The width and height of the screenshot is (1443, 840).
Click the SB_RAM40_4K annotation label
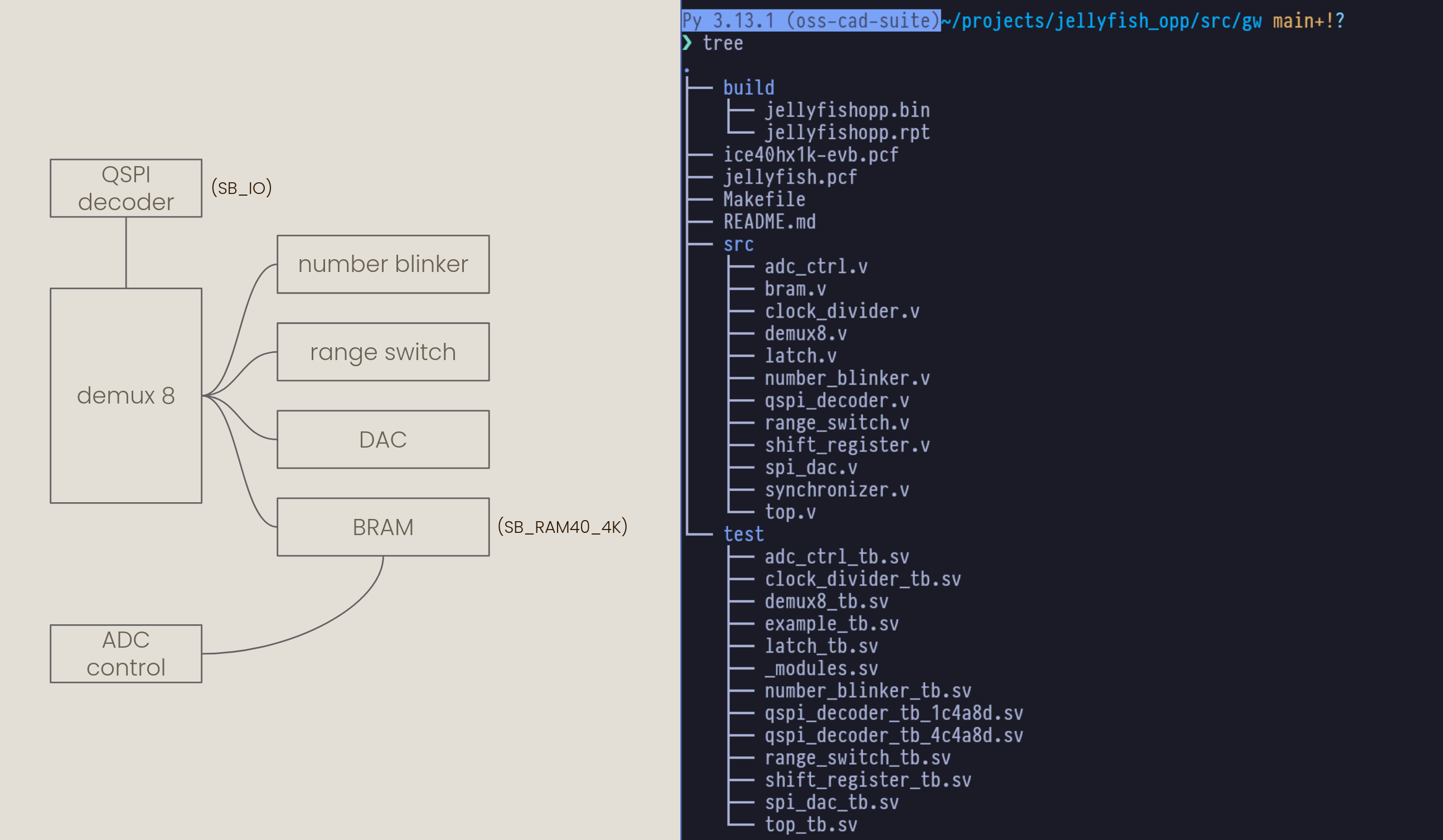[562, 527]
